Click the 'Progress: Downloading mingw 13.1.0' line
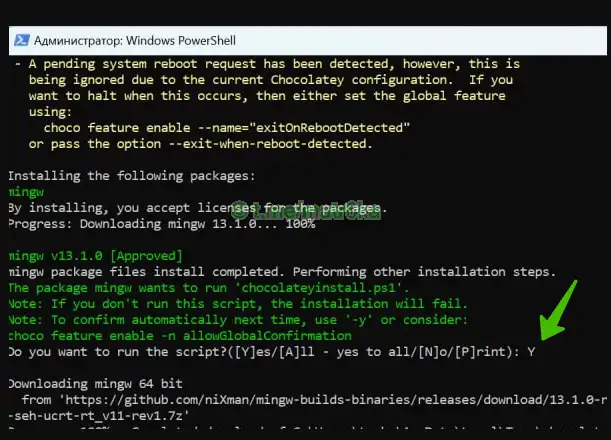Viewport: 611px width, 440px height. click(x=162, y=224)
